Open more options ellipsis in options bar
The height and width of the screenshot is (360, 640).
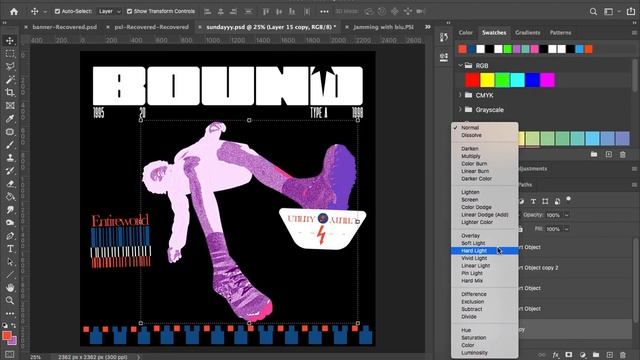(324, 11)
